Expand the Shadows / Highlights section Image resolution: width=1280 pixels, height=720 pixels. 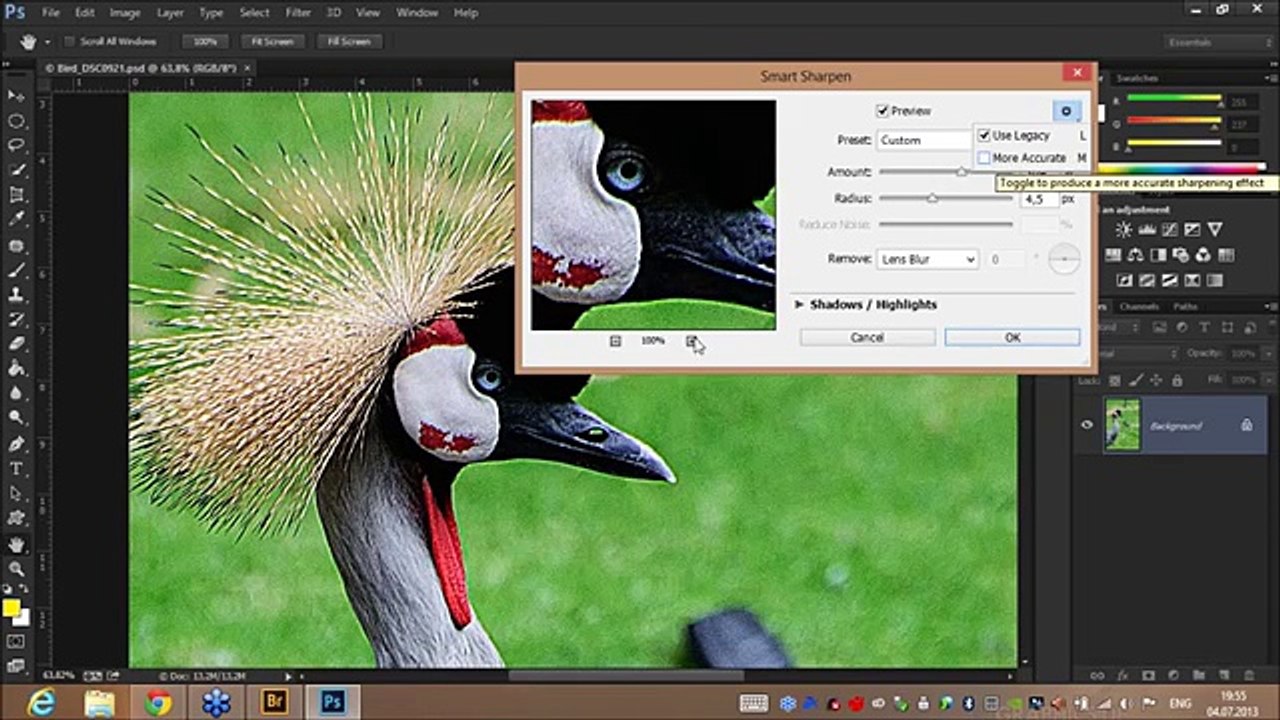point(800,304)
